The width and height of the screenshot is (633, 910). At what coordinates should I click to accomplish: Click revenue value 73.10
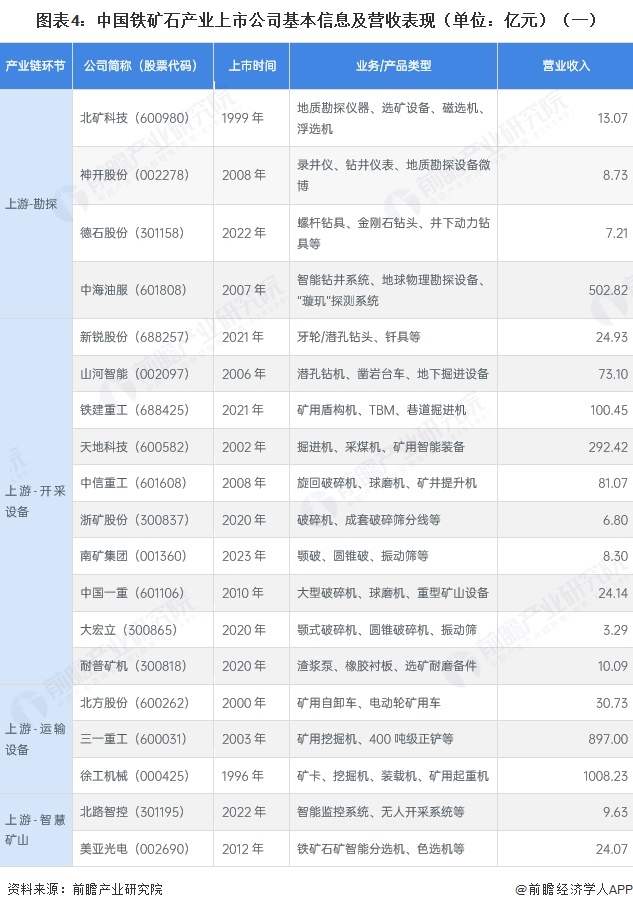613,374
